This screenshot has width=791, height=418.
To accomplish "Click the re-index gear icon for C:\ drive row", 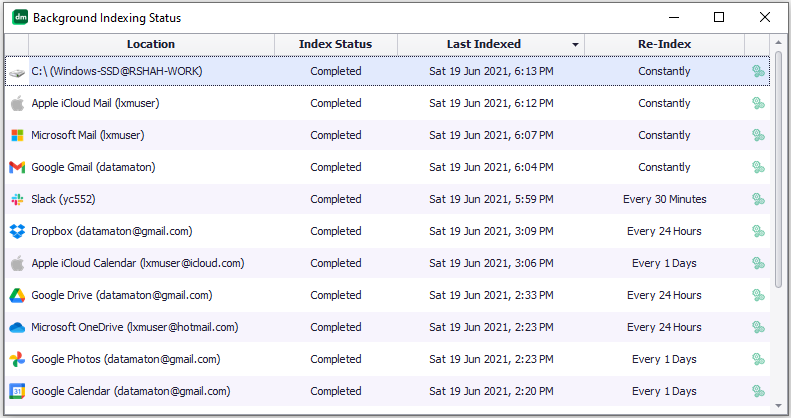I will pos(758,71).
